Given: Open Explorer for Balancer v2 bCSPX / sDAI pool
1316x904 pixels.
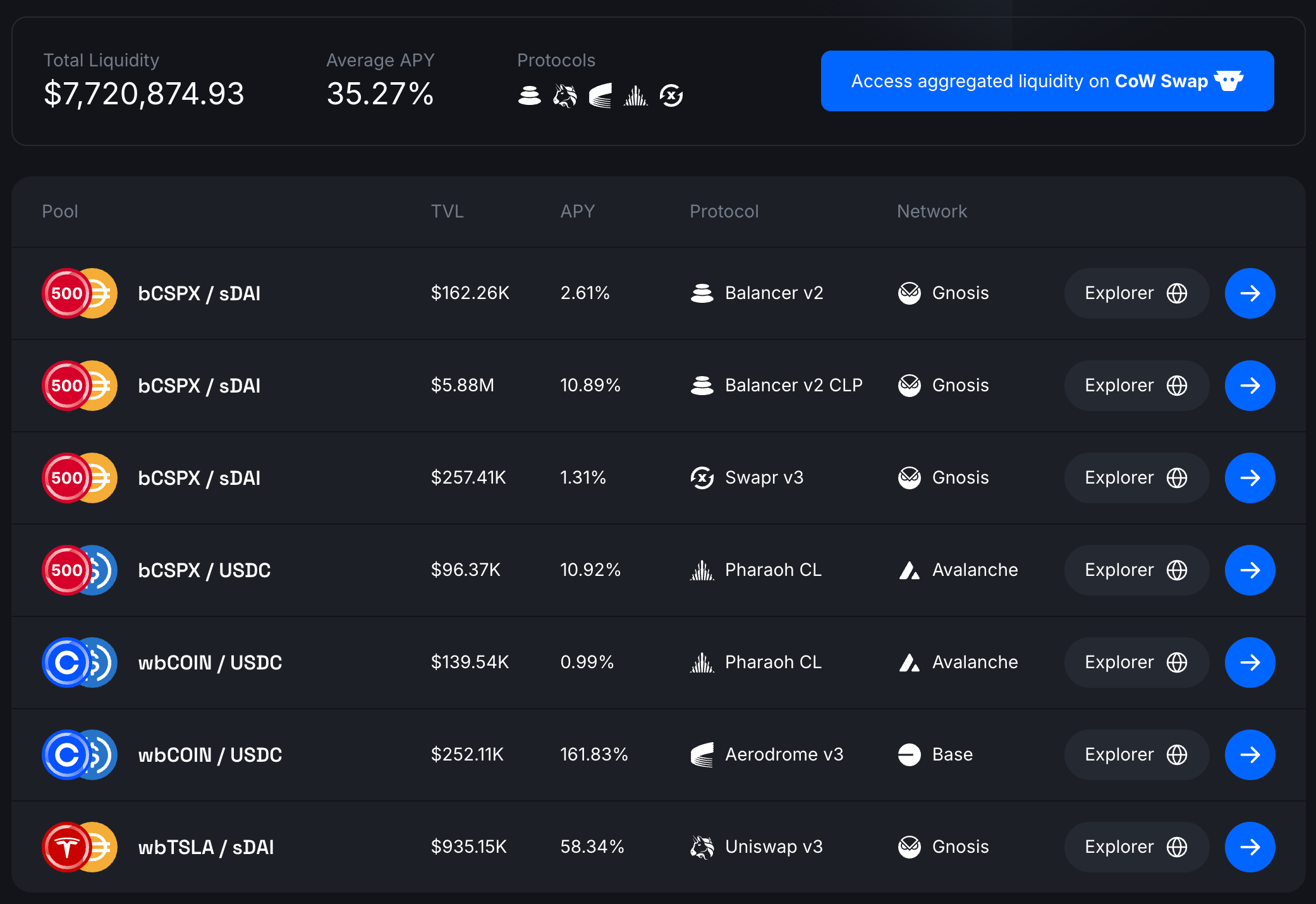Looking at the screenshot, I should (x=1136, y=293).
